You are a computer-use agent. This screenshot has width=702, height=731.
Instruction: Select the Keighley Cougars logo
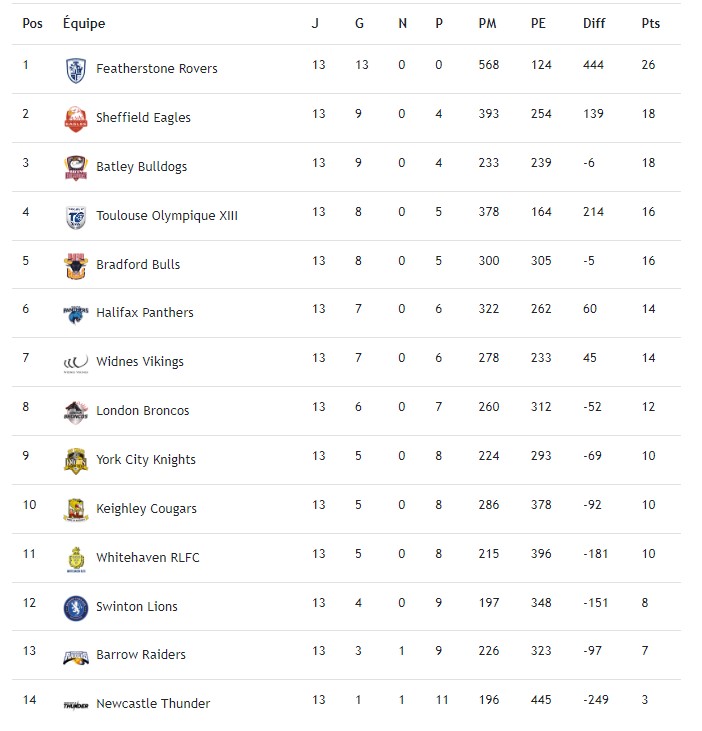76,509
